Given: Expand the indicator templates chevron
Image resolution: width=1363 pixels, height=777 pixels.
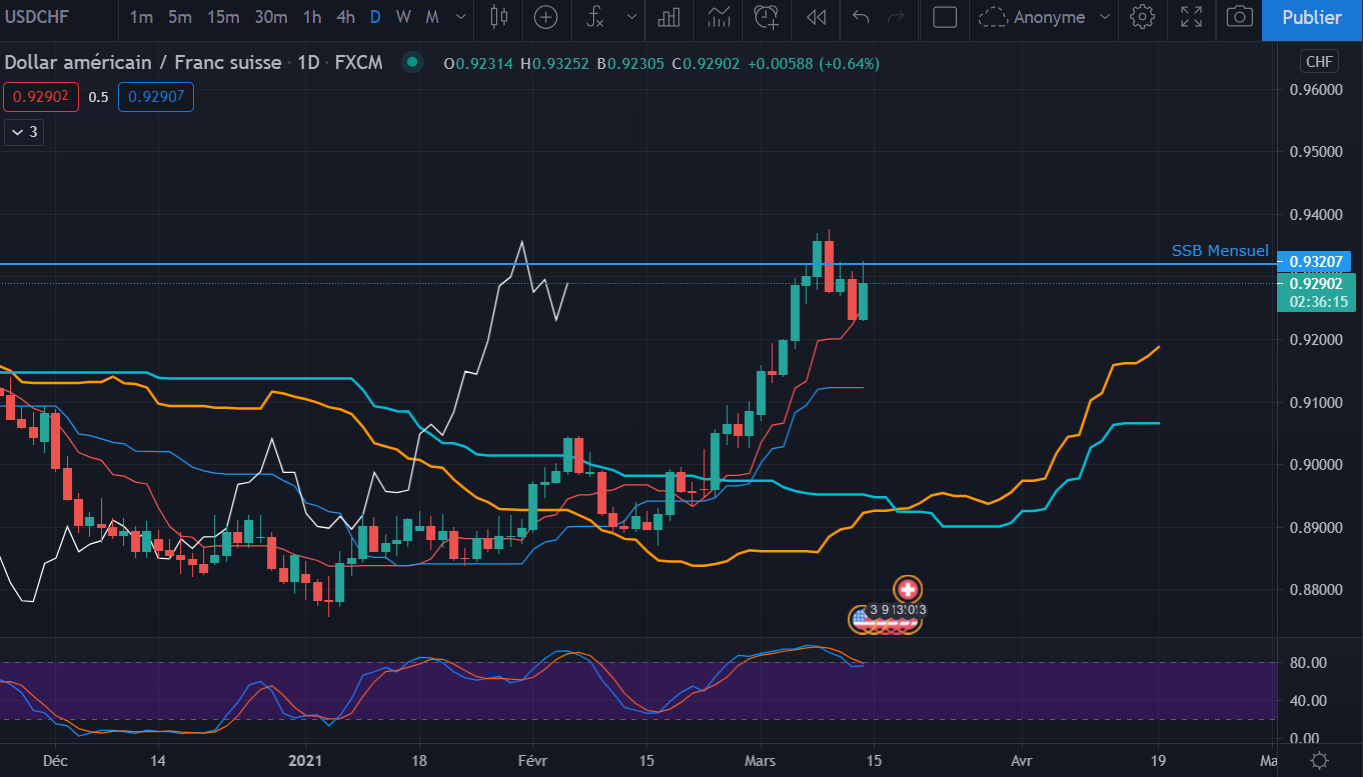Looking at the screenshot, I should pos(632,17).
